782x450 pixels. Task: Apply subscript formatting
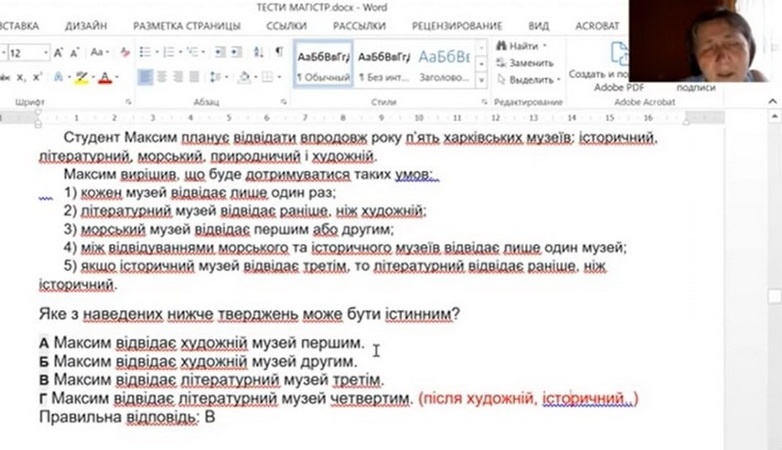click(22, 77)
